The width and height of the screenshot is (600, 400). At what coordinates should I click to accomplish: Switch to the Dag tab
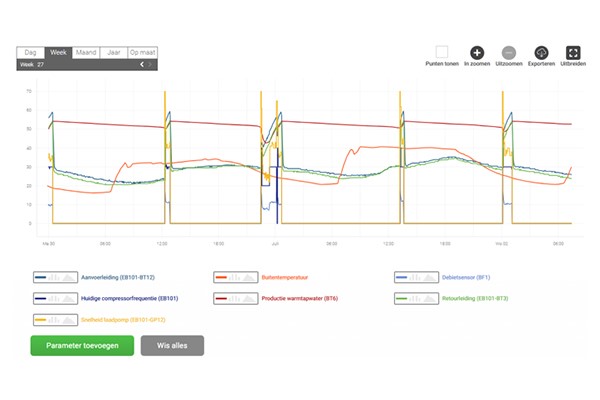point(31,52)
